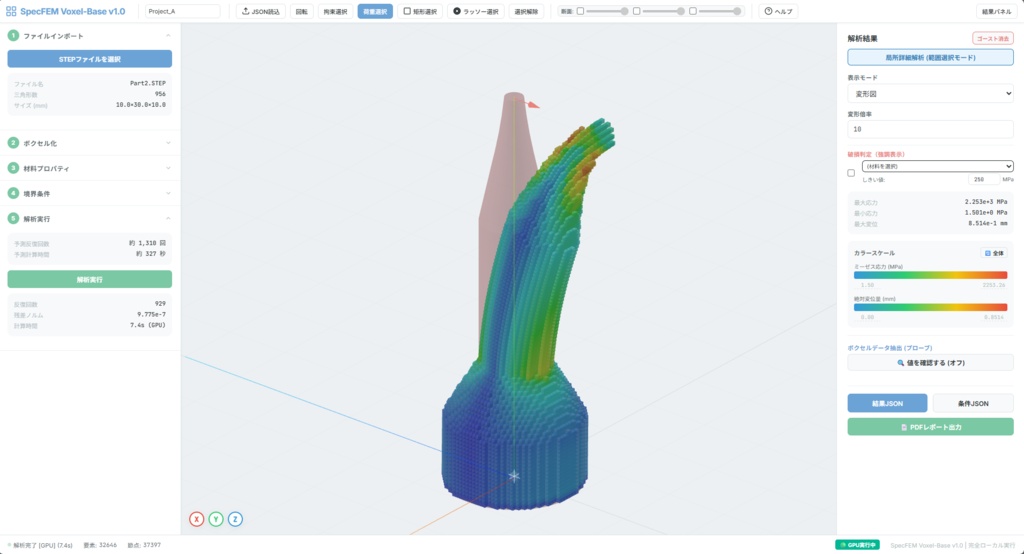
Task: Click the 値を確認する (オフ) probe button
Action: click(930, 363)
